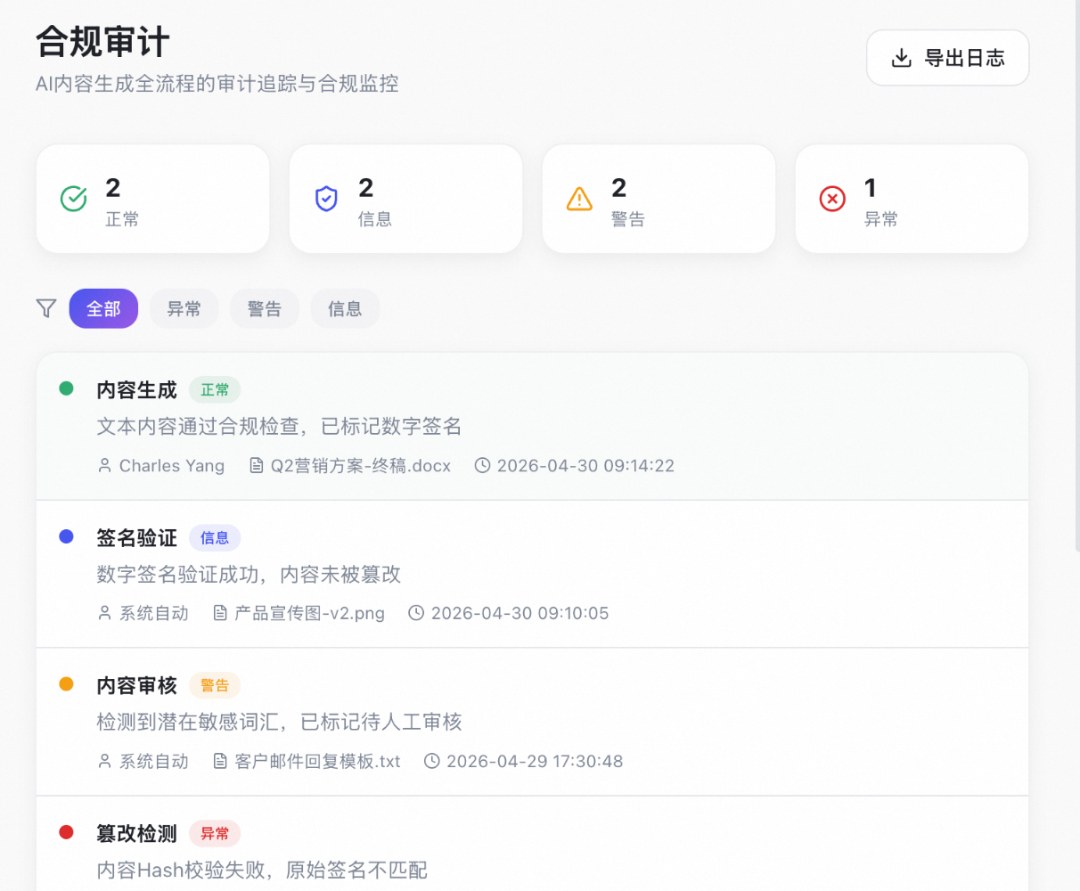Viewport: 1080px width, 891px height.
Task: Click the clock icon beside 2026-04-30 09:10:05
Action: (x=416, y=613)
